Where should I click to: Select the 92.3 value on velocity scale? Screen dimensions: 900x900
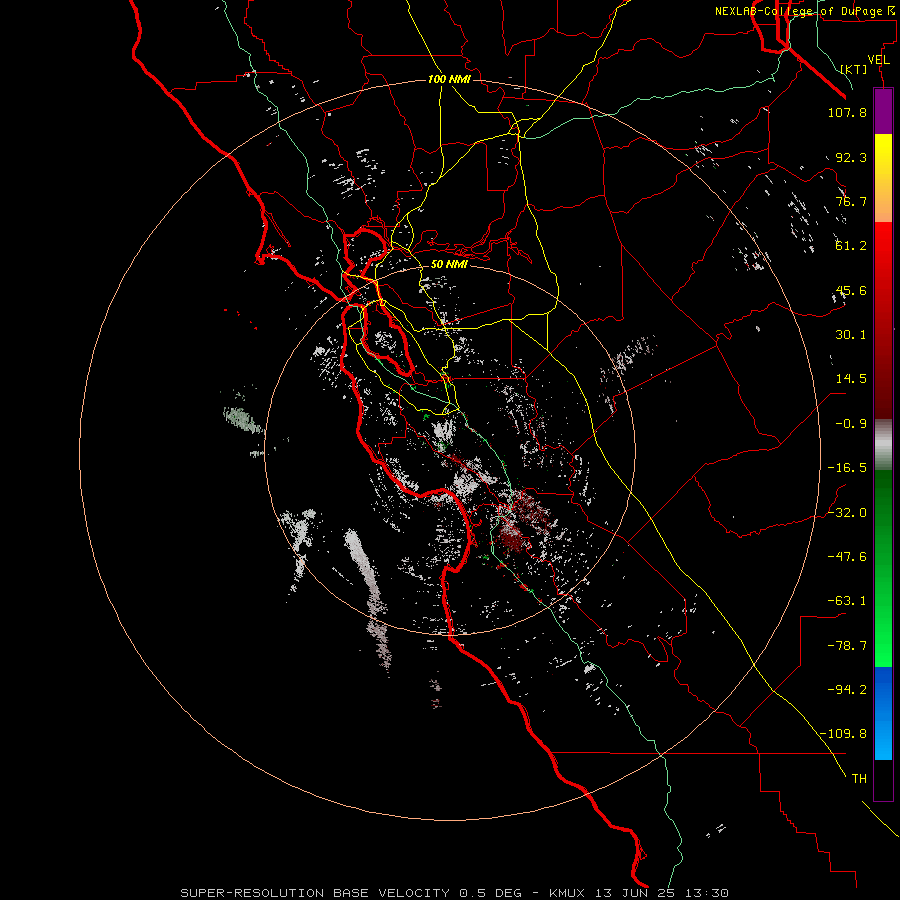click(851, 157)
